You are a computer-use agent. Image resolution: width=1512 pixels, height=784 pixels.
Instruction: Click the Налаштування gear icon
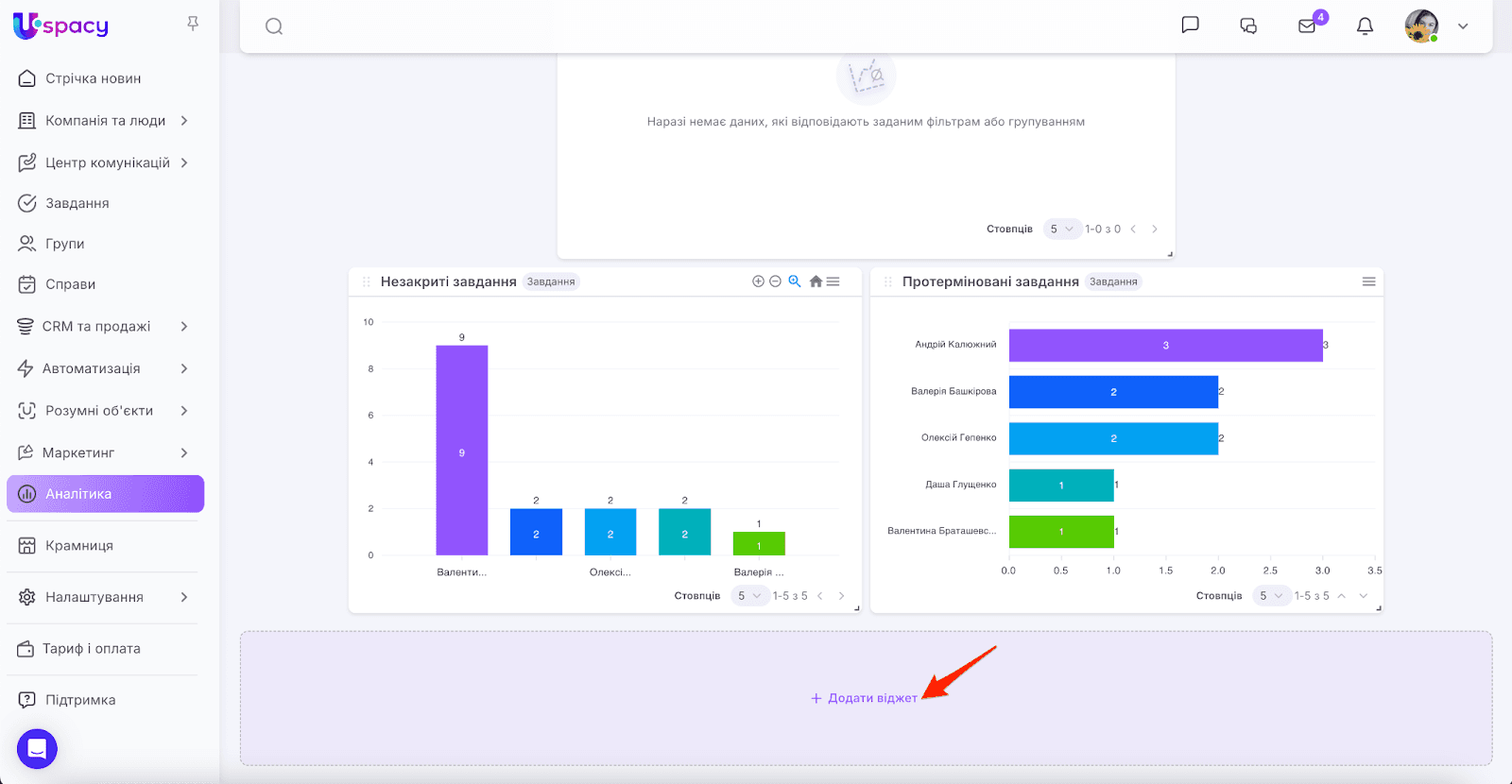pyautogui.click(x=27, y=597)
